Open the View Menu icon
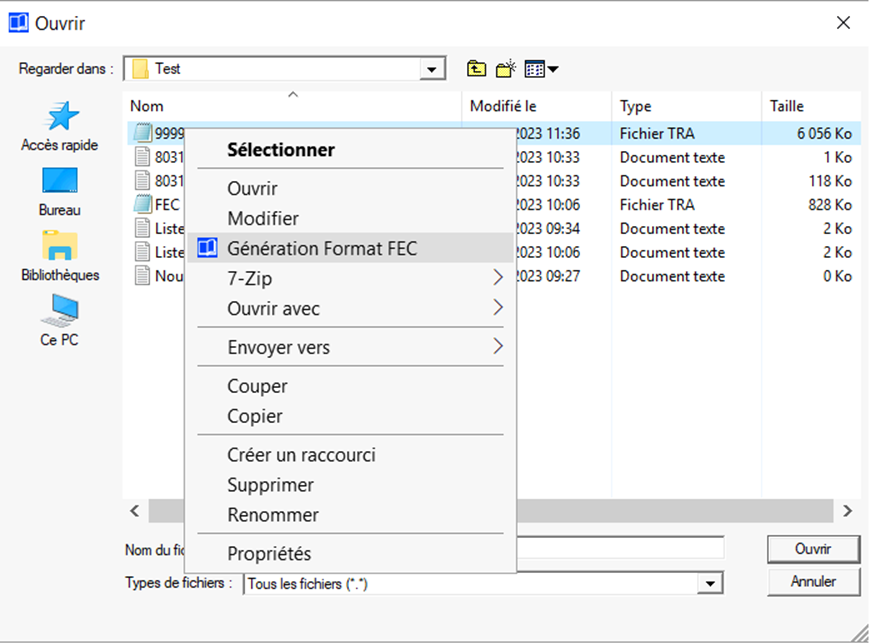Image resolution: width=871 pixels, height=644 pixels. [541, 69]
